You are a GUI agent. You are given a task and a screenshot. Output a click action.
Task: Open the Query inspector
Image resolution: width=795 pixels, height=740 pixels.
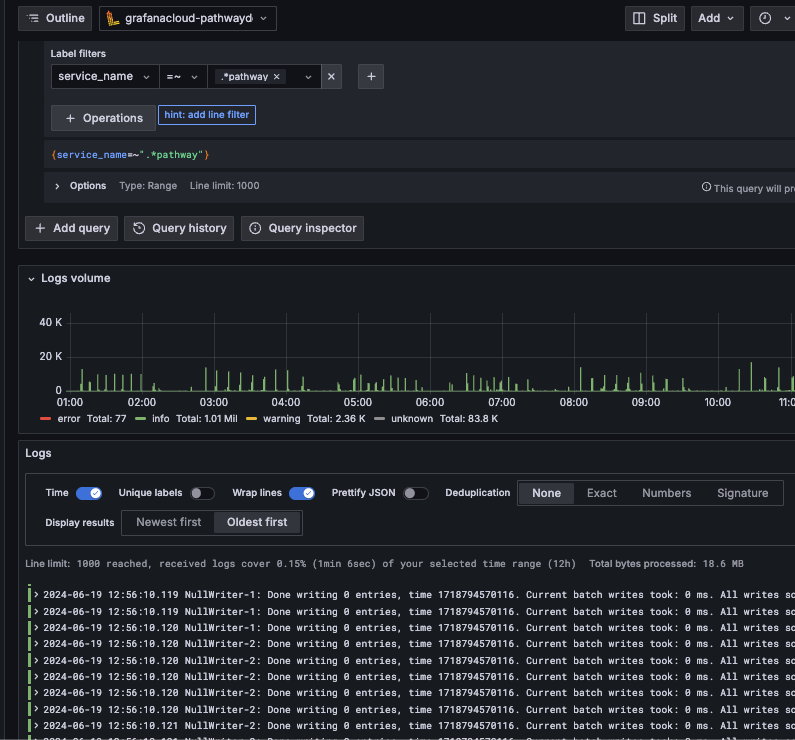(302, 228)
